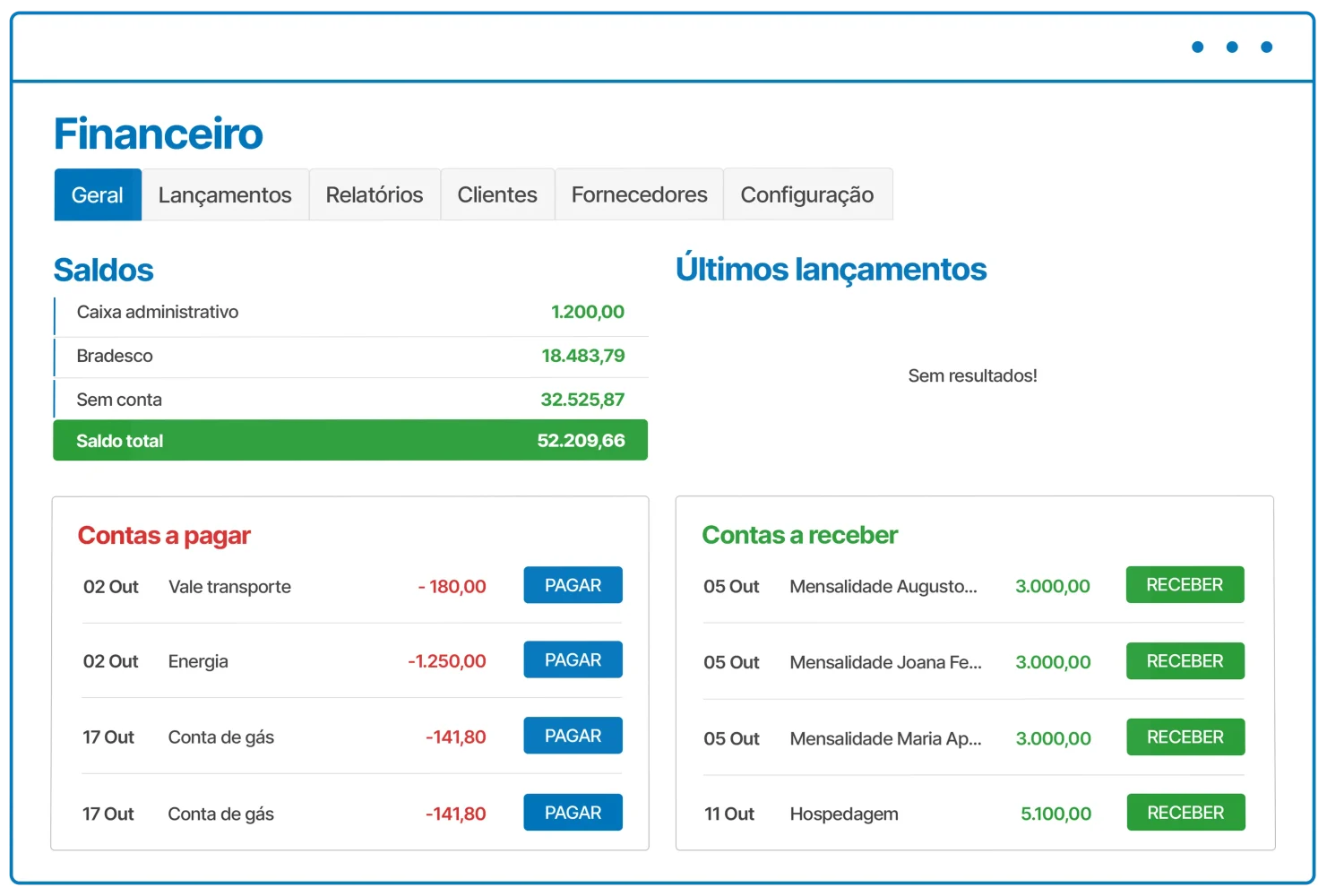Click RECEBER for Mensalidade Augusto

[1185, 584]
